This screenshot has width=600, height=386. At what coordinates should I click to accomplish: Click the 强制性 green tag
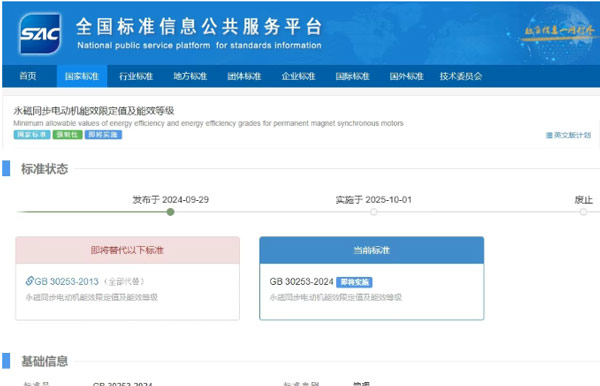(x=67, y=135)
